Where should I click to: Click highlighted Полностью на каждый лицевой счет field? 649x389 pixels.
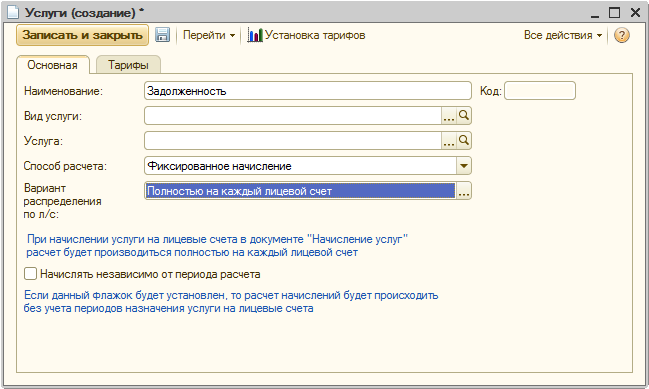coord(300,191)
